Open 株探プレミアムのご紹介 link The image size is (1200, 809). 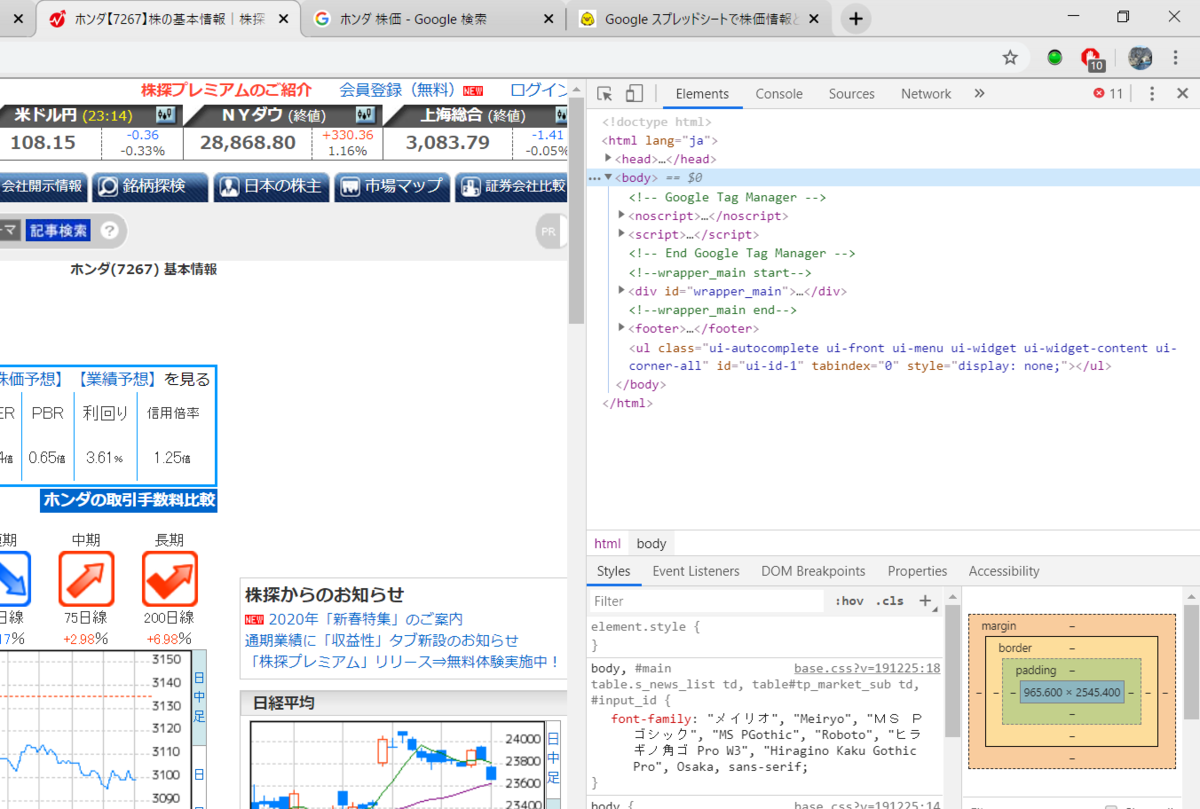[x=226, y=90]
